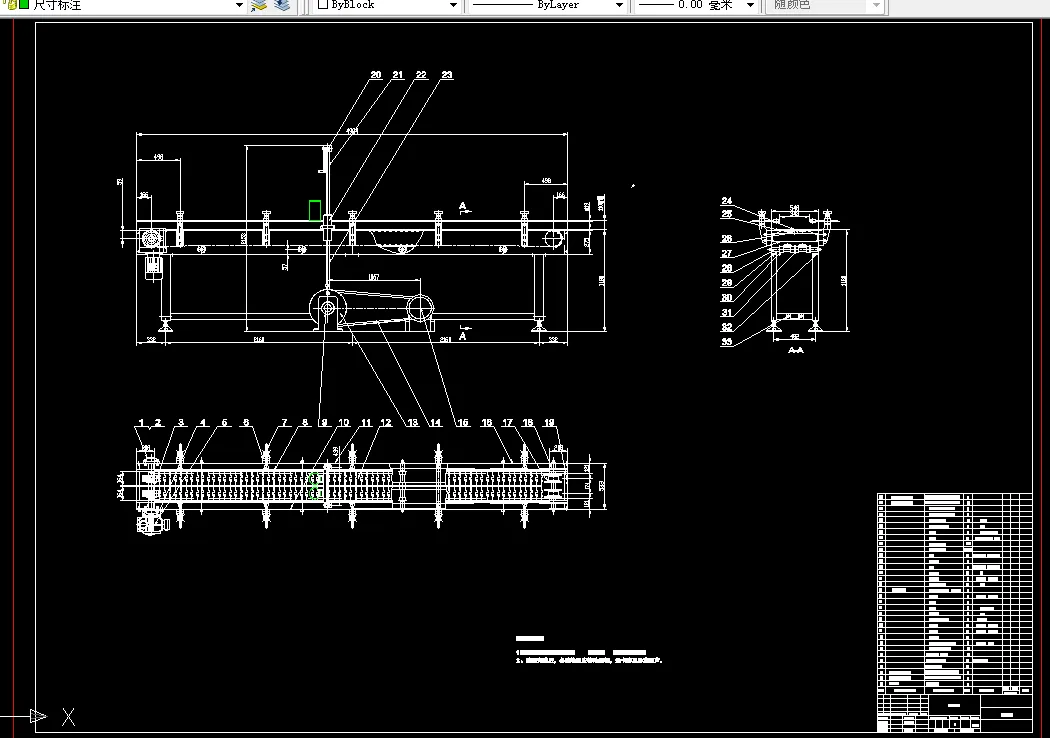Click the green layer color swatch for 尺寸标注
1050x738 pixels.
tap(25, 5)
